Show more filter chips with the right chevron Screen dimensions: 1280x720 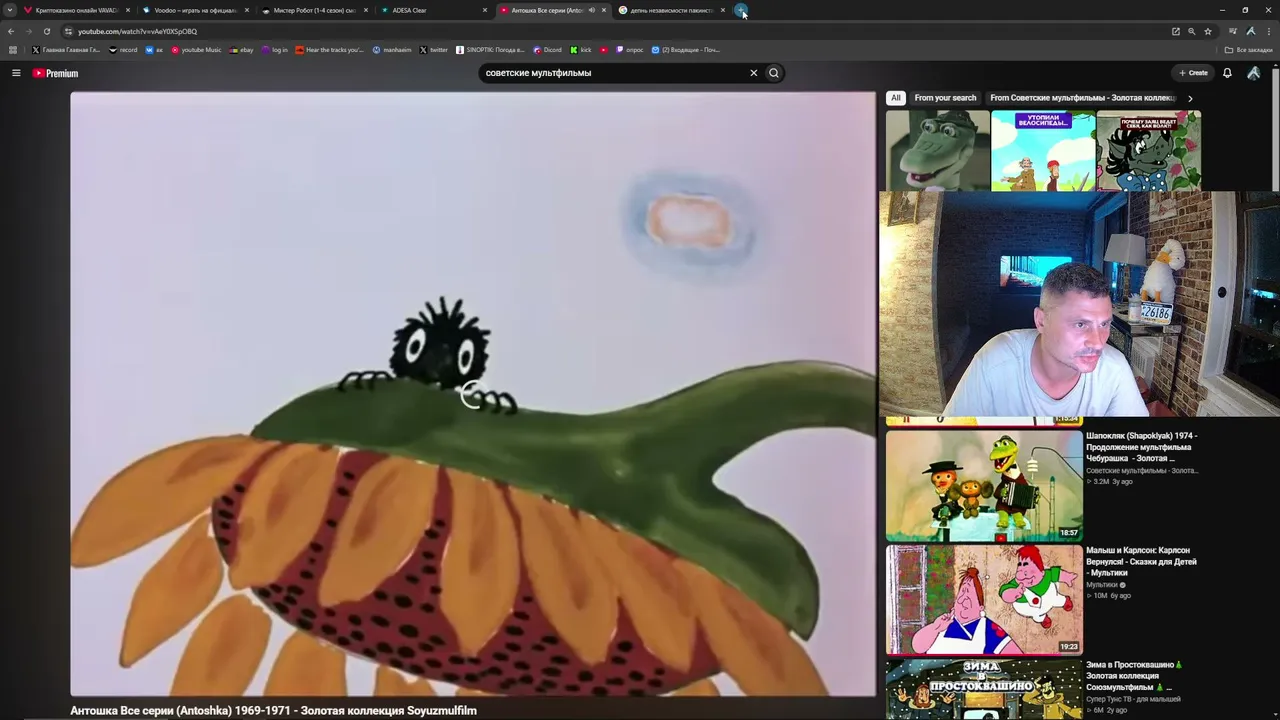[1190, 98]
